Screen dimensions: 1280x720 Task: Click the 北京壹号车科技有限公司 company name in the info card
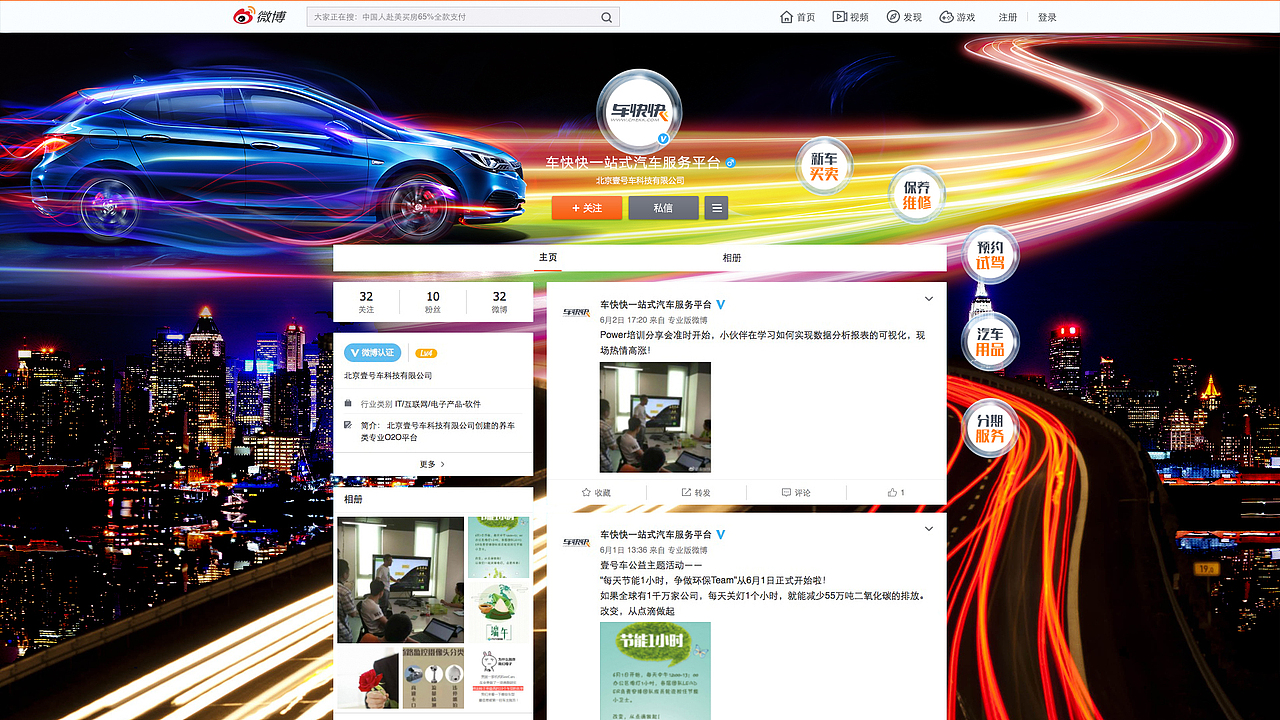point(388,376)
